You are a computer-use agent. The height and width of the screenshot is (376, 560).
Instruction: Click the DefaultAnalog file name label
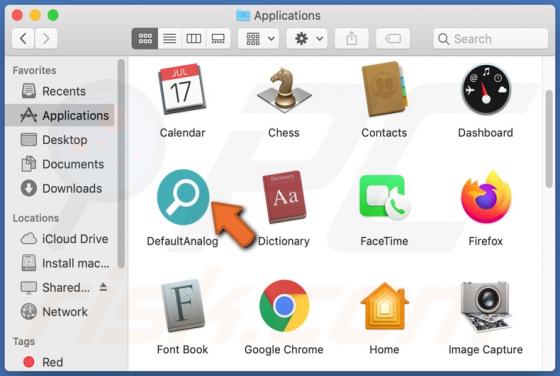coord(182,241)
